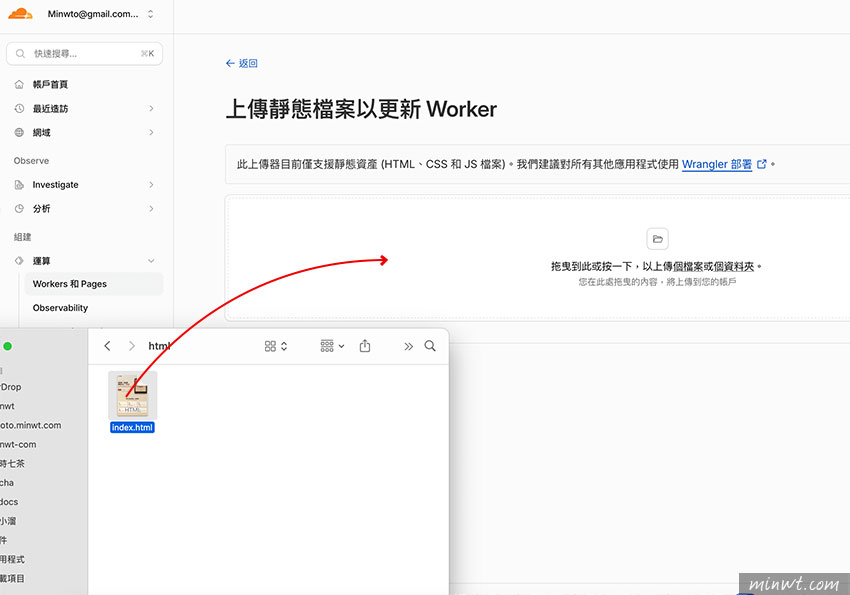Expand the 網域 chevron
Image resolution: width=850 pixels, height=595 pixels.
coord(151,132)
